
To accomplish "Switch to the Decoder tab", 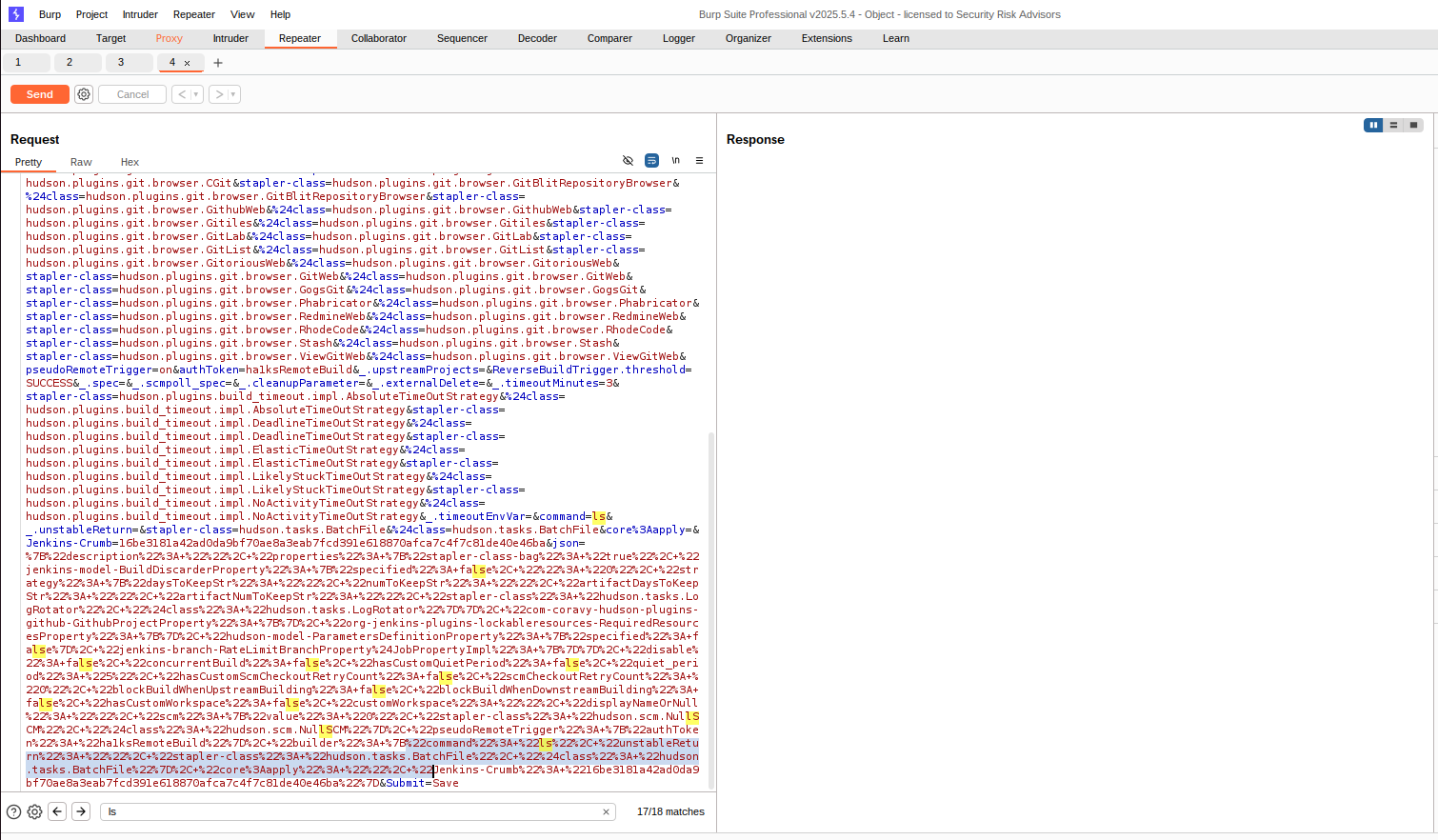I will 537,38.
